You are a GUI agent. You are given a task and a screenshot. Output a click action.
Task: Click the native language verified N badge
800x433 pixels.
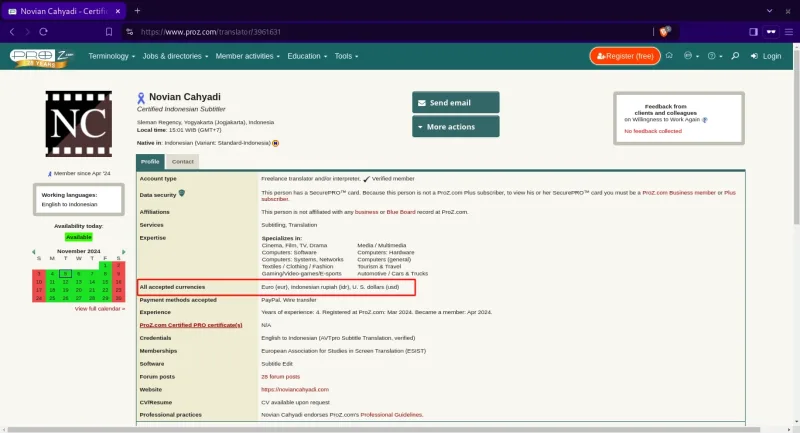(x=276, y=143)
